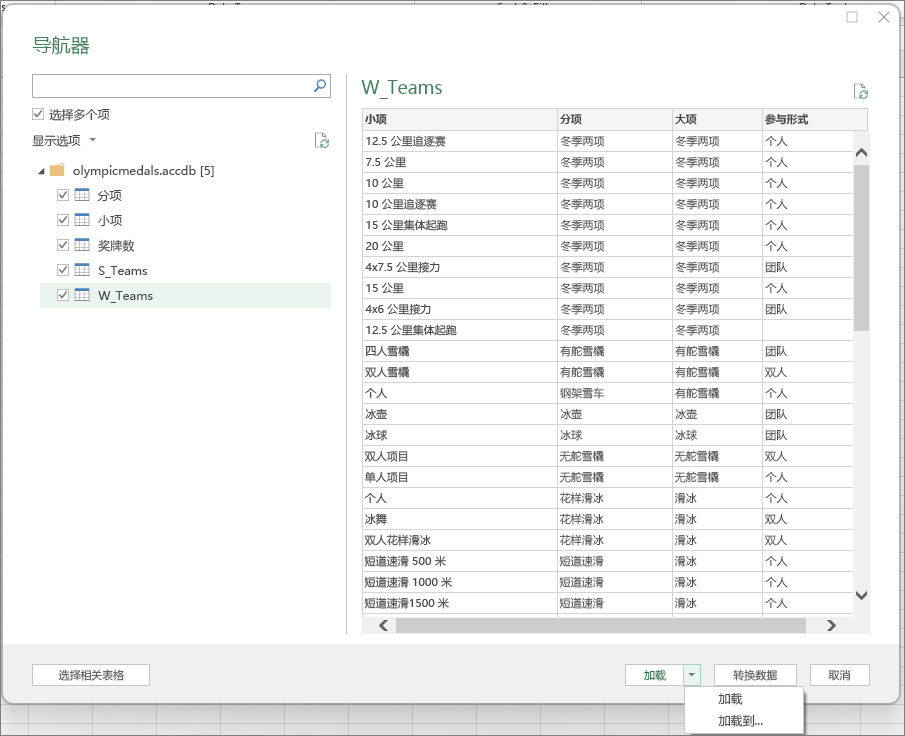
Task: Uncheck the 小项 table
Action: pyautogui.click(x=63, y=219)
